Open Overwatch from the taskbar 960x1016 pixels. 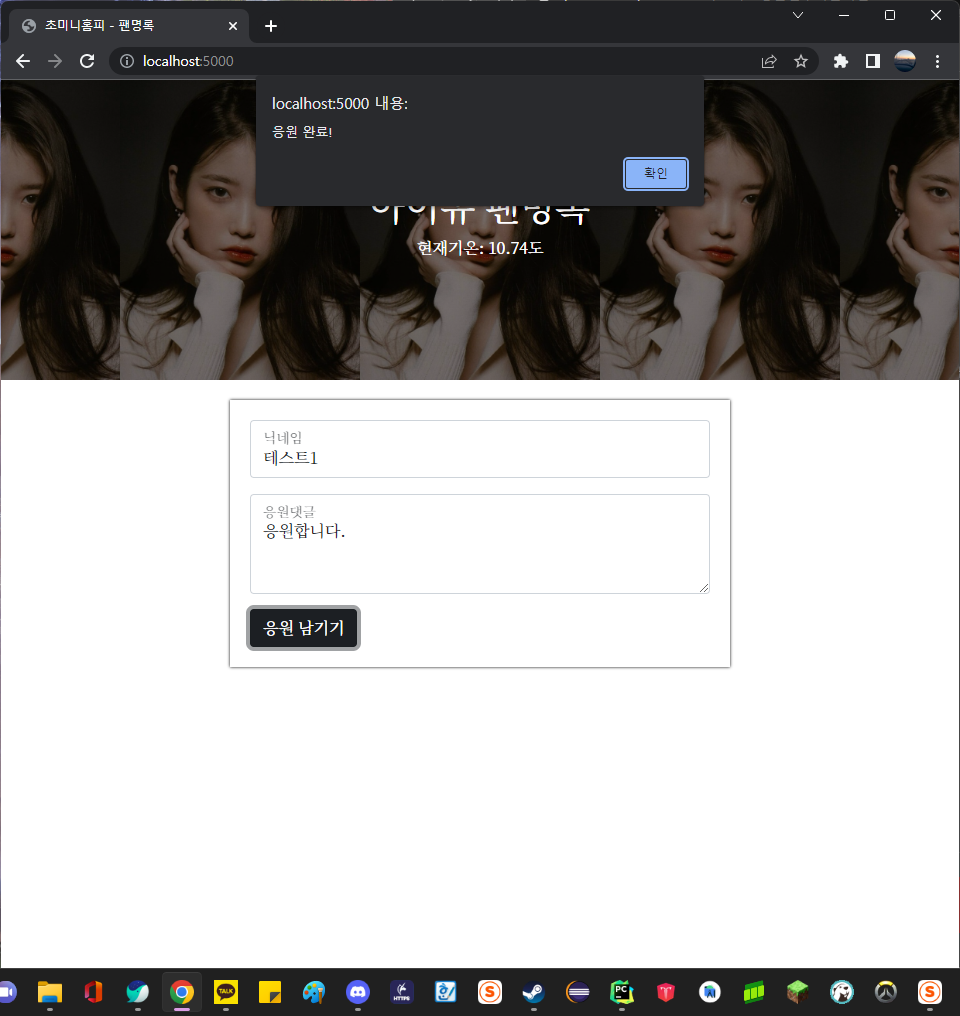[886, 991]
